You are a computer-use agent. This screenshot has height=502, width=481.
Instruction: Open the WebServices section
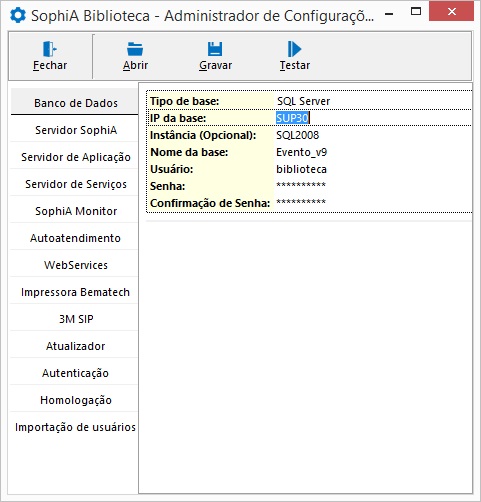tap(75, 265)
